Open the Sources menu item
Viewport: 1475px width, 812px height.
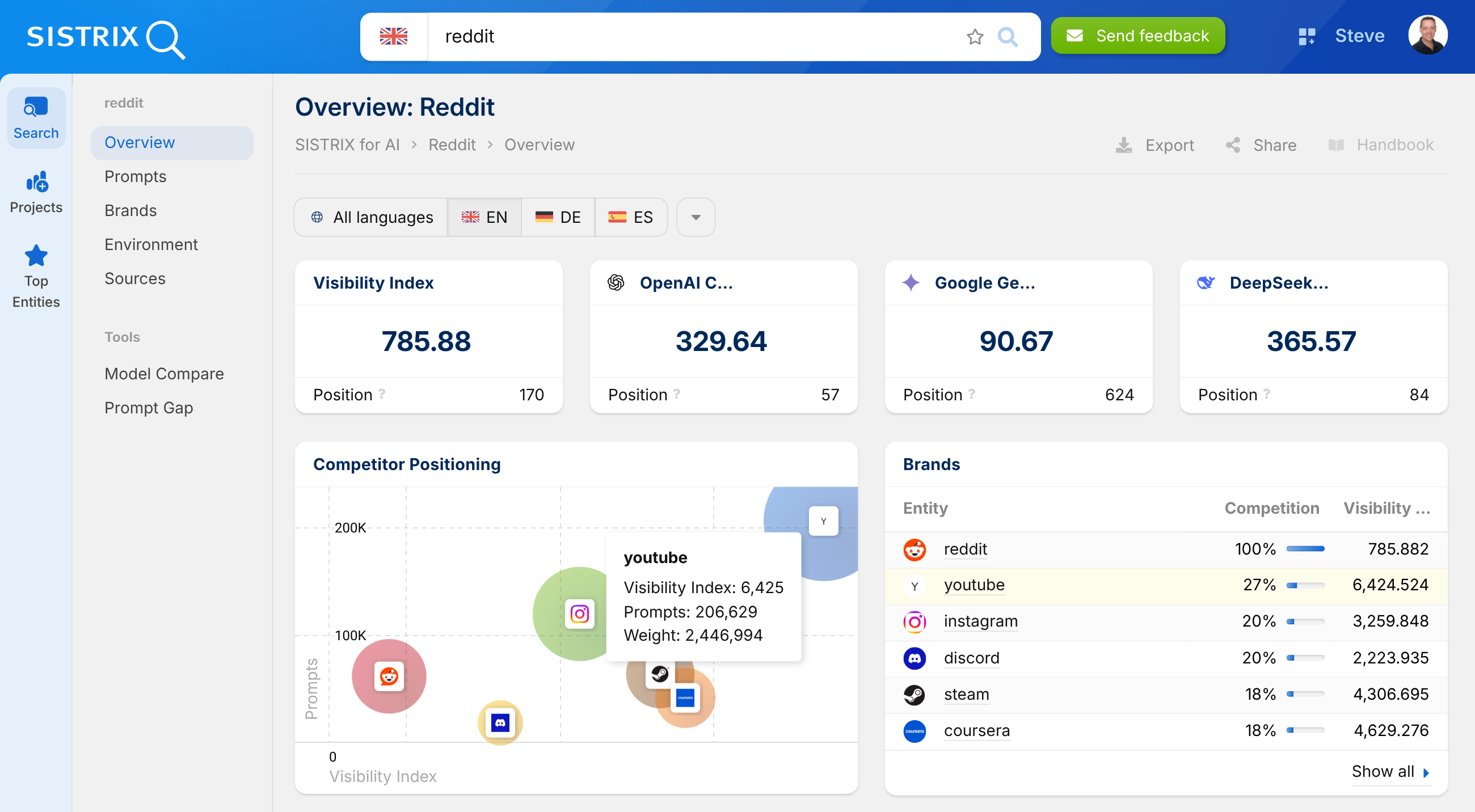134,278
